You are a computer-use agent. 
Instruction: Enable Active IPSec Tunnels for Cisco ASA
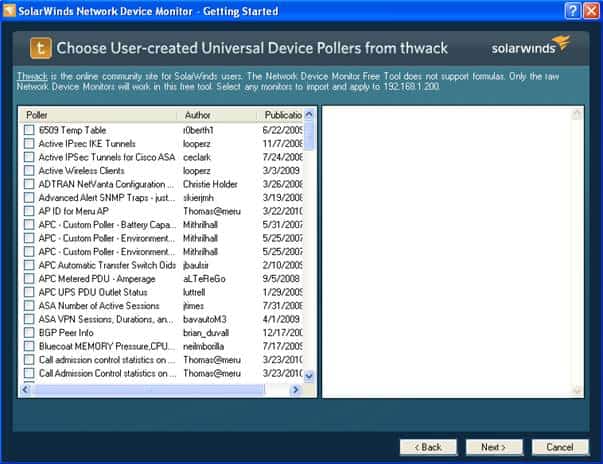coord(29,157)
